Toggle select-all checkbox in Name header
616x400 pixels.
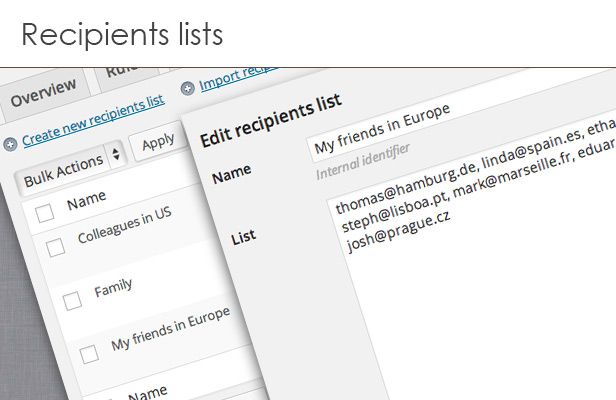[x=45, y=211]
